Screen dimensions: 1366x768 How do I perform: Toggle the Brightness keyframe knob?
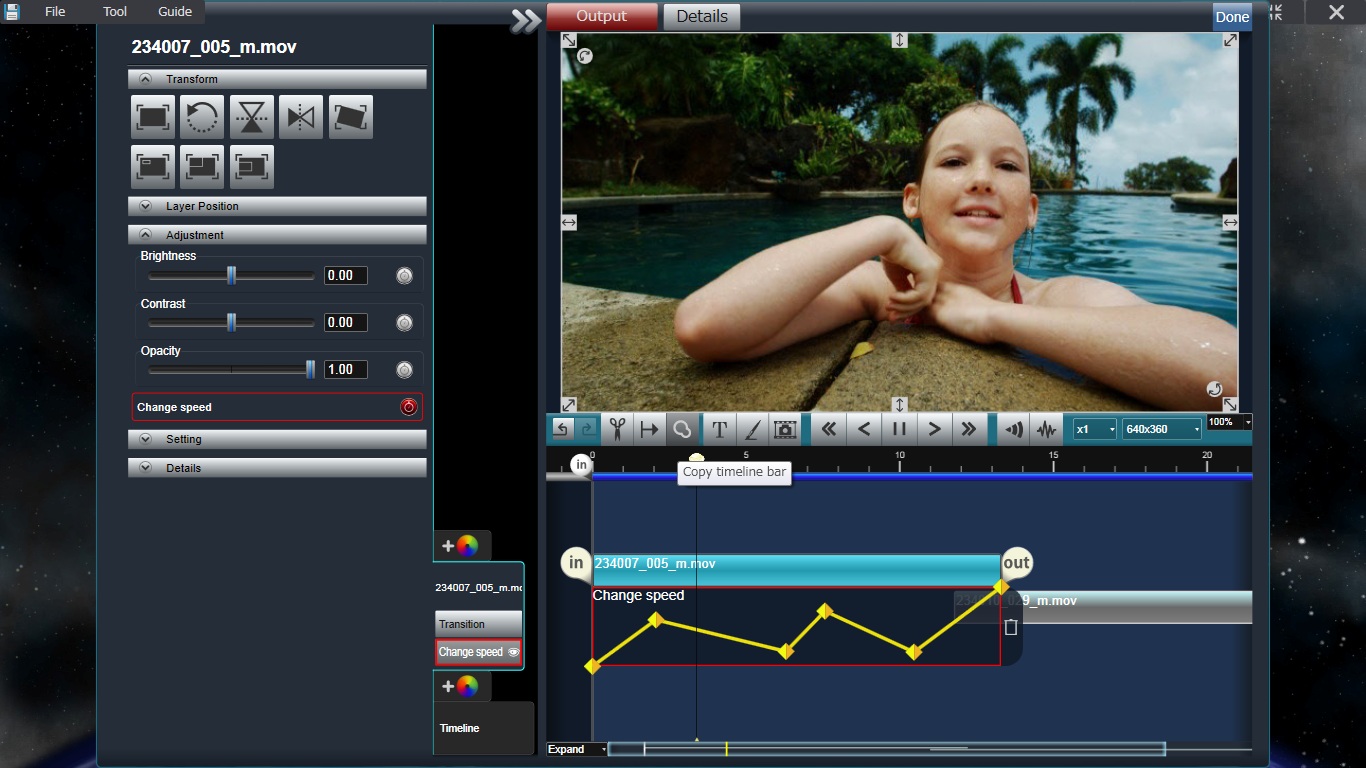click(x=404, y=276)
